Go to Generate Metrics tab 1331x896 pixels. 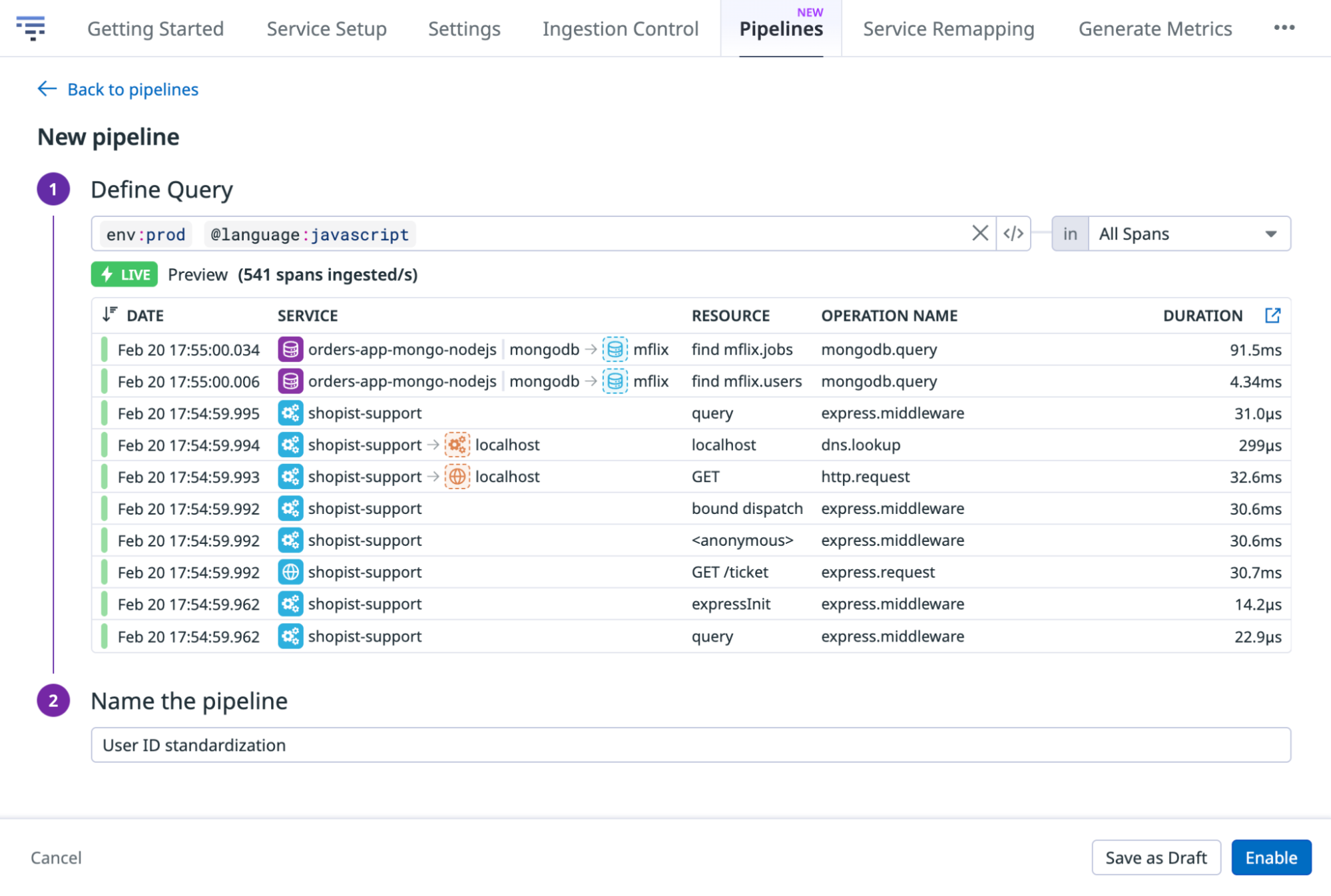1155,29
